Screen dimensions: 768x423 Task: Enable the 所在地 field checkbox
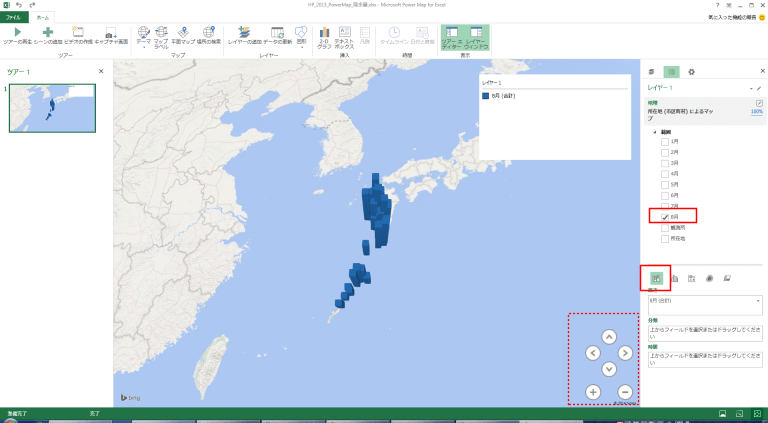[x=665, y=238]
